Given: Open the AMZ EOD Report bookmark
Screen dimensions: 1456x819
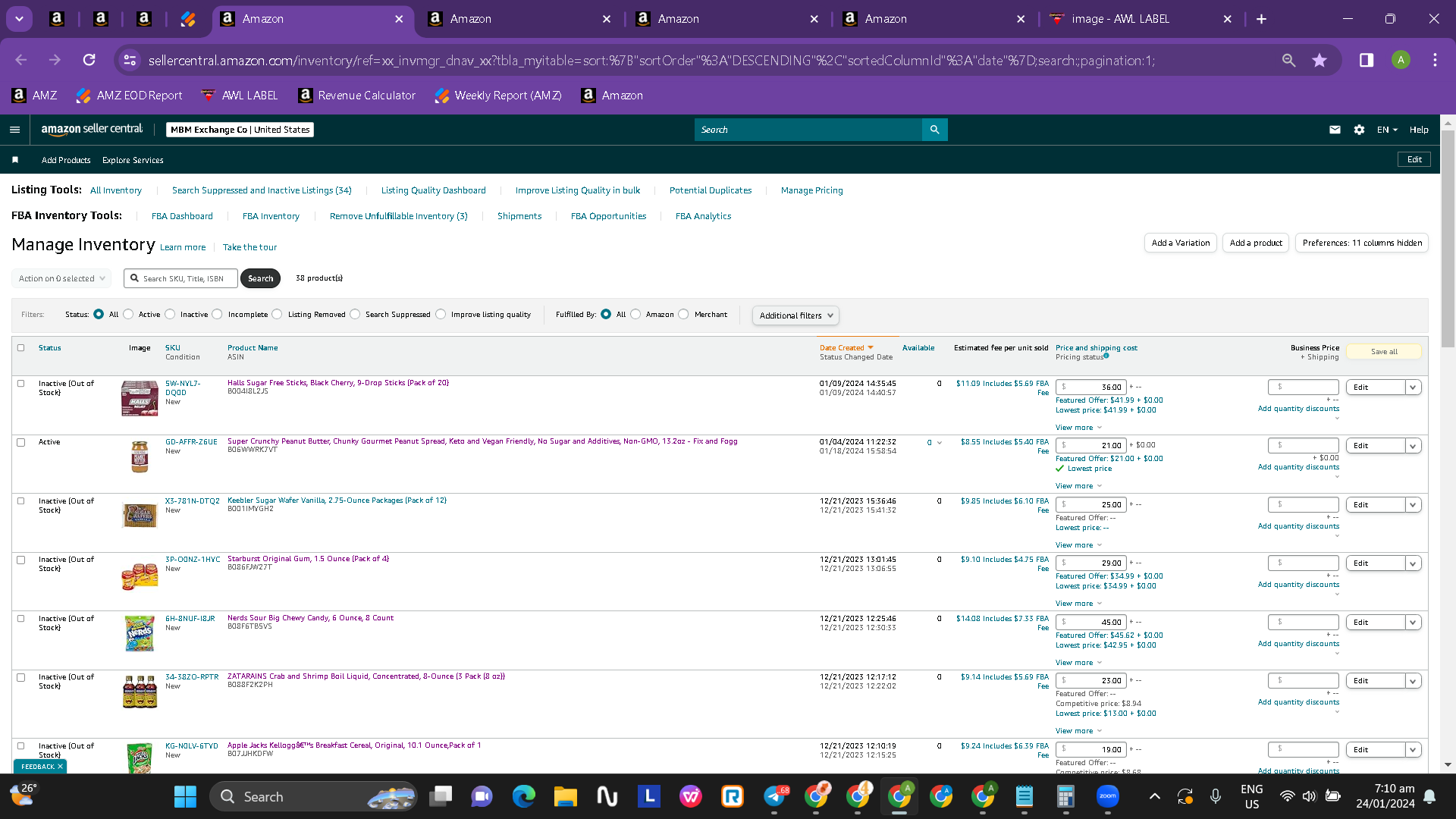Looking at the screenshot, I should 130,96.
